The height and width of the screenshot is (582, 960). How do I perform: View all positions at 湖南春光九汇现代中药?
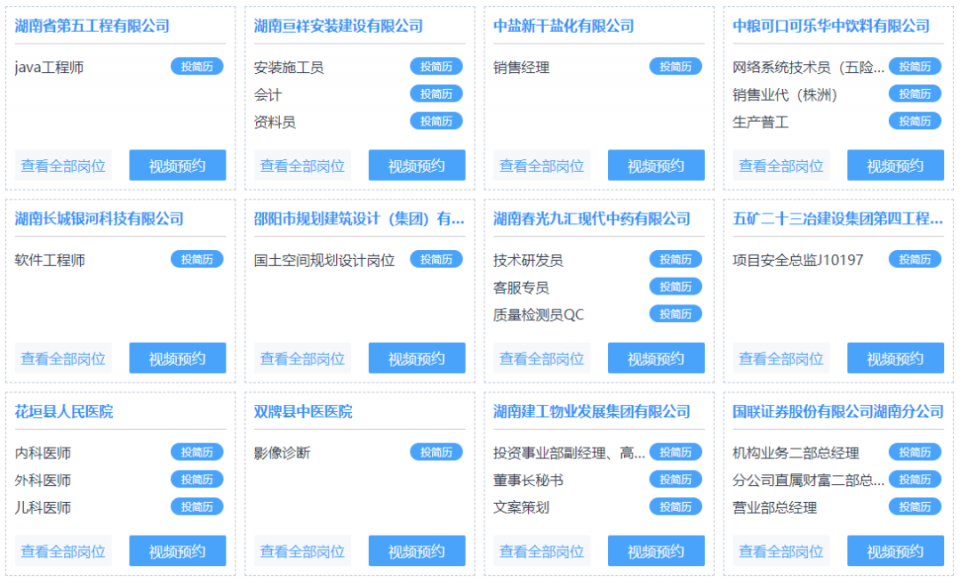(x=542, y=358)
